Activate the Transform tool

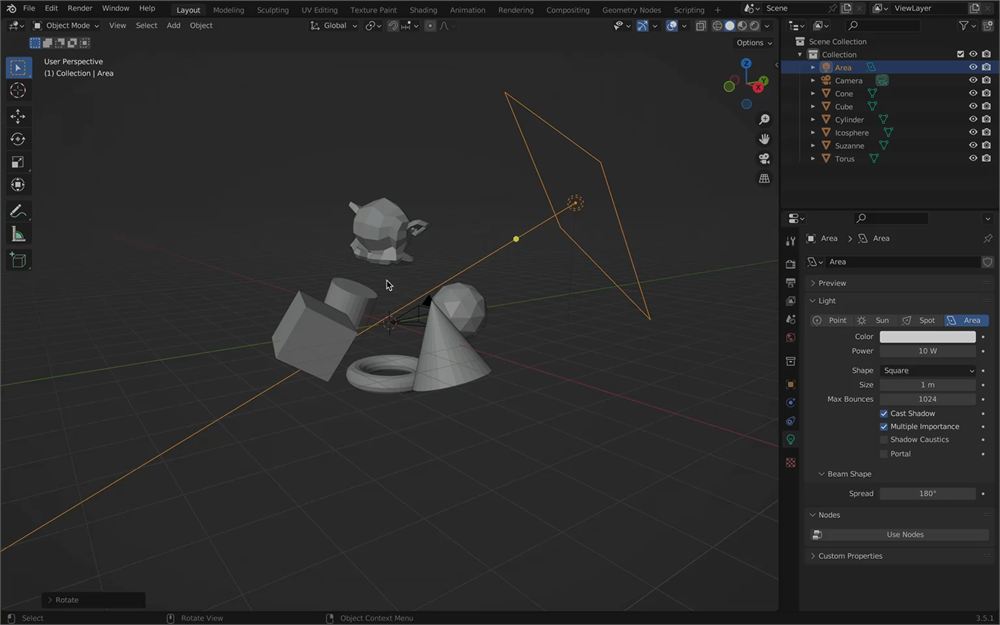point(18,185)
